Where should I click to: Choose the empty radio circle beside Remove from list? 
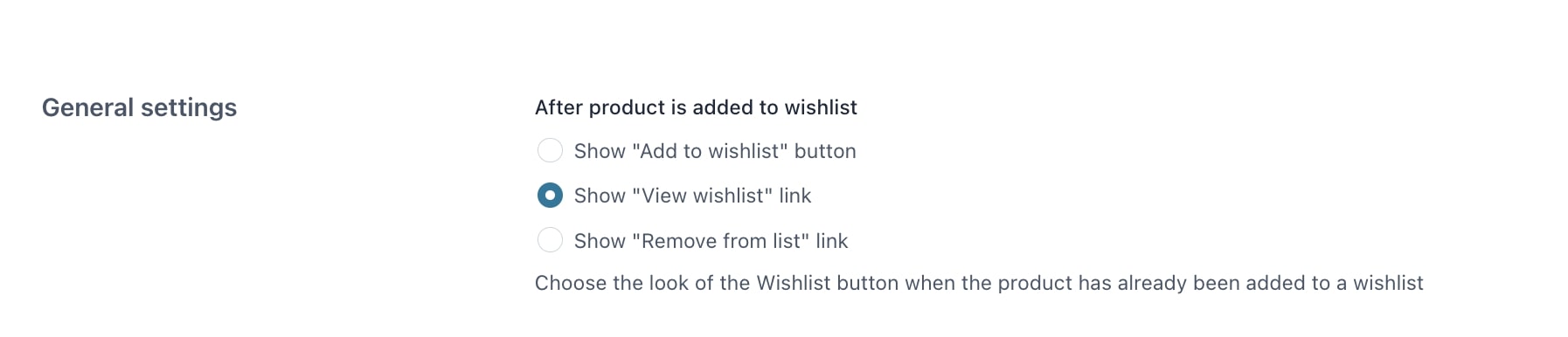click(x=550, y=240)
